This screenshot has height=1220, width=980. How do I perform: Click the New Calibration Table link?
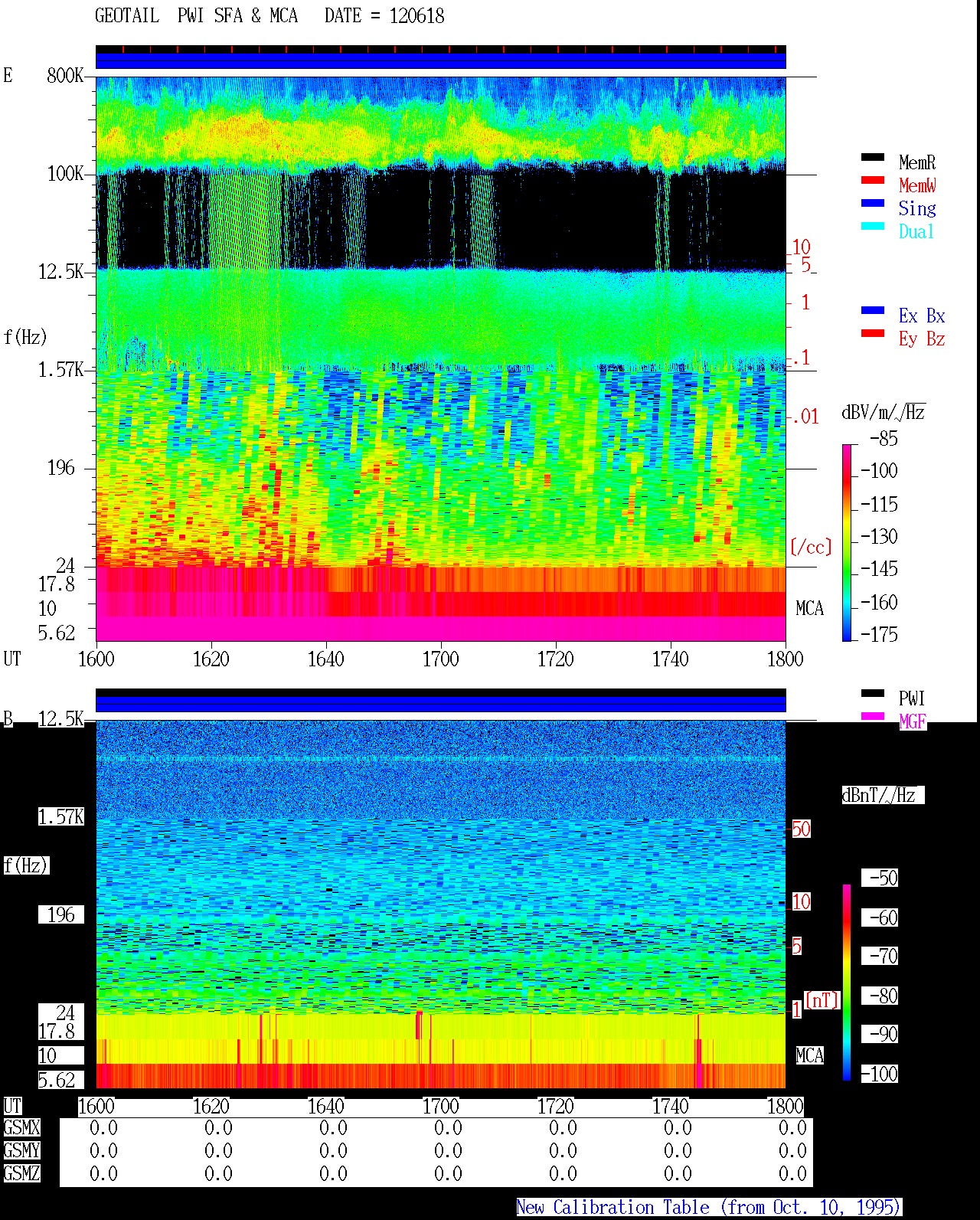click(x=709, y=1208)
